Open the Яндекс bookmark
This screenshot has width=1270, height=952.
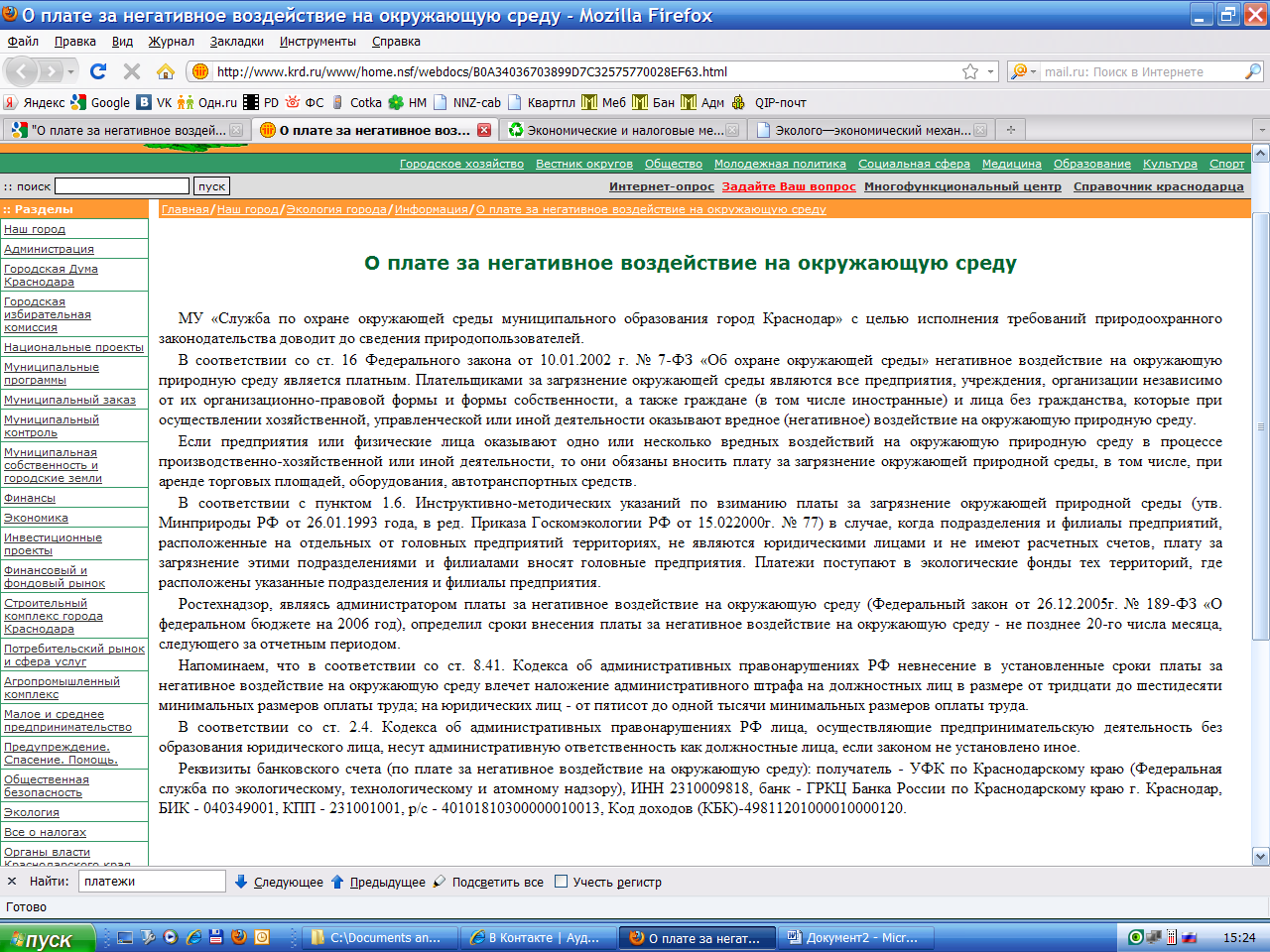coord(35,102)
